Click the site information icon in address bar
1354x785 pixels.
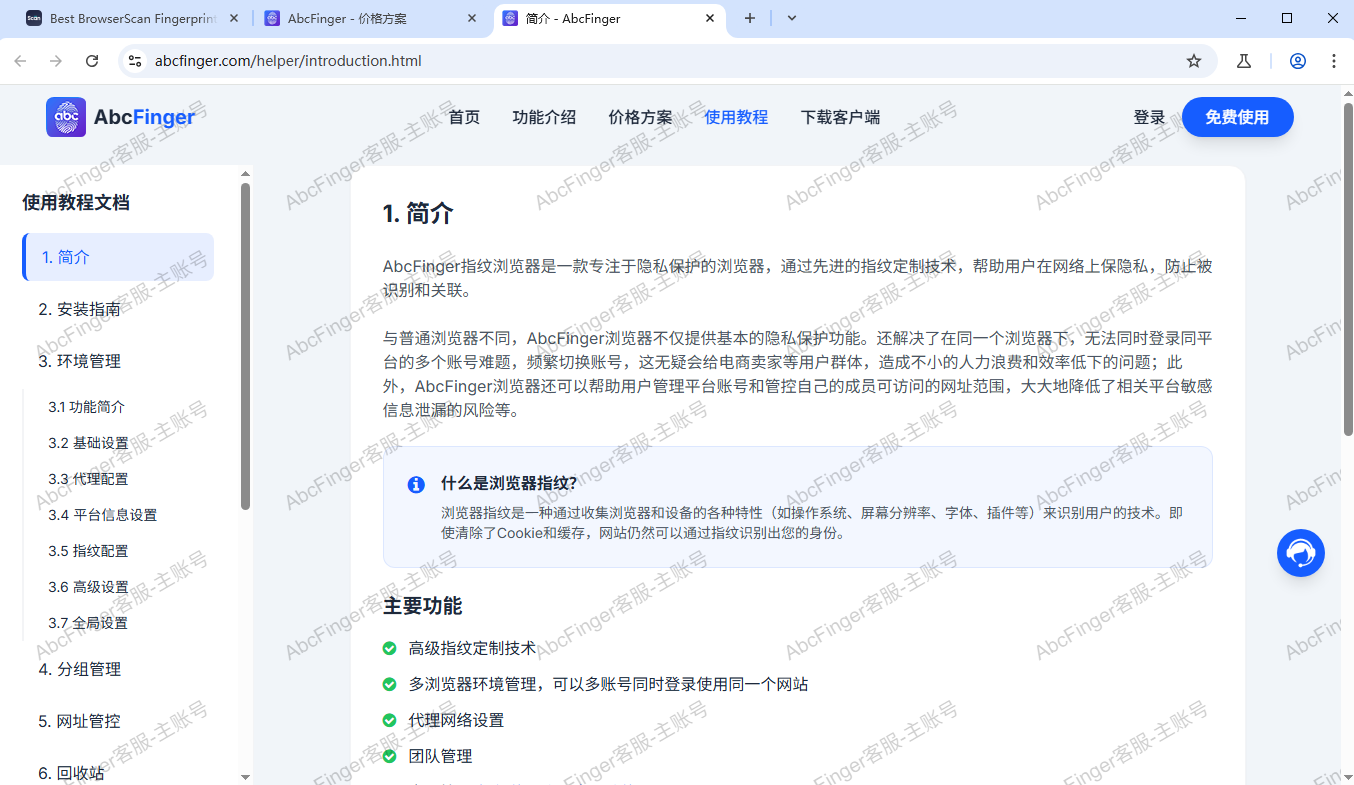(x=134, y=61)
